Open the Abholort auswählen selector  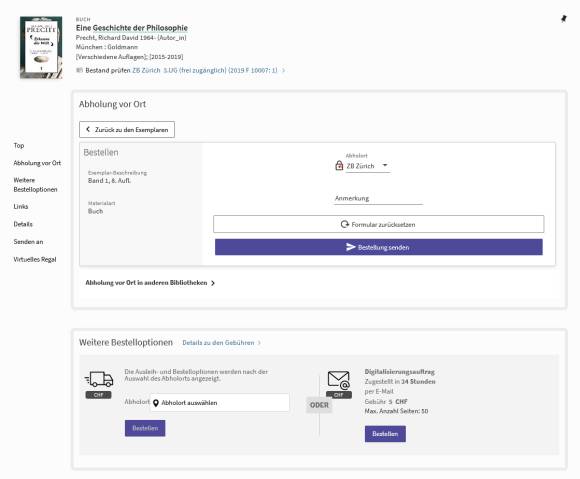pos(220,402)
